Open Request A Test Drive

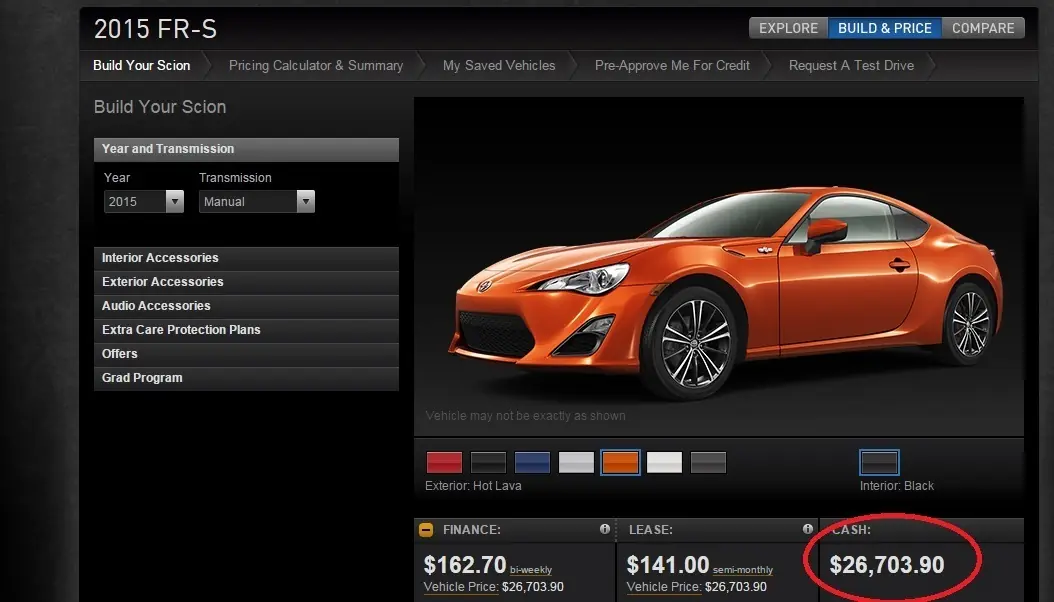coord(851,65)
